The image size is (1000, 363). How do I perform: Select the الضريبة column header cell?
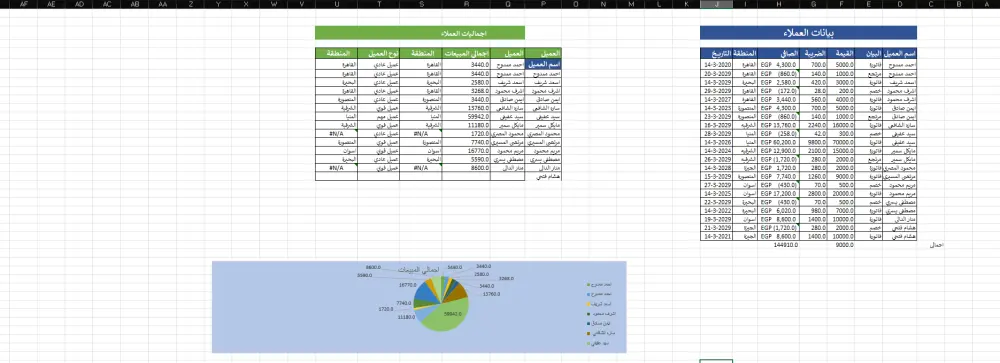pos(812,53)
